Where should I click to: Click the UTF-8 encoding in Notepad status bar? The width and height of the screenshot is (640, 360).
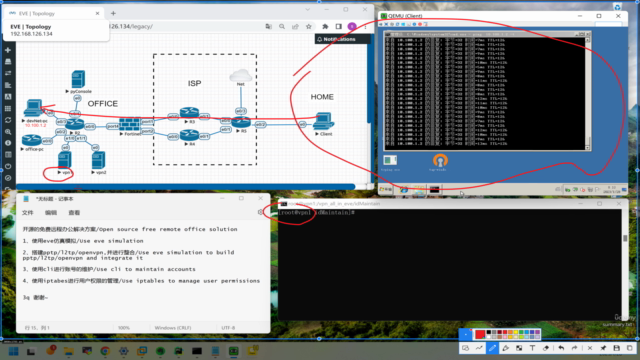[228, 328]
